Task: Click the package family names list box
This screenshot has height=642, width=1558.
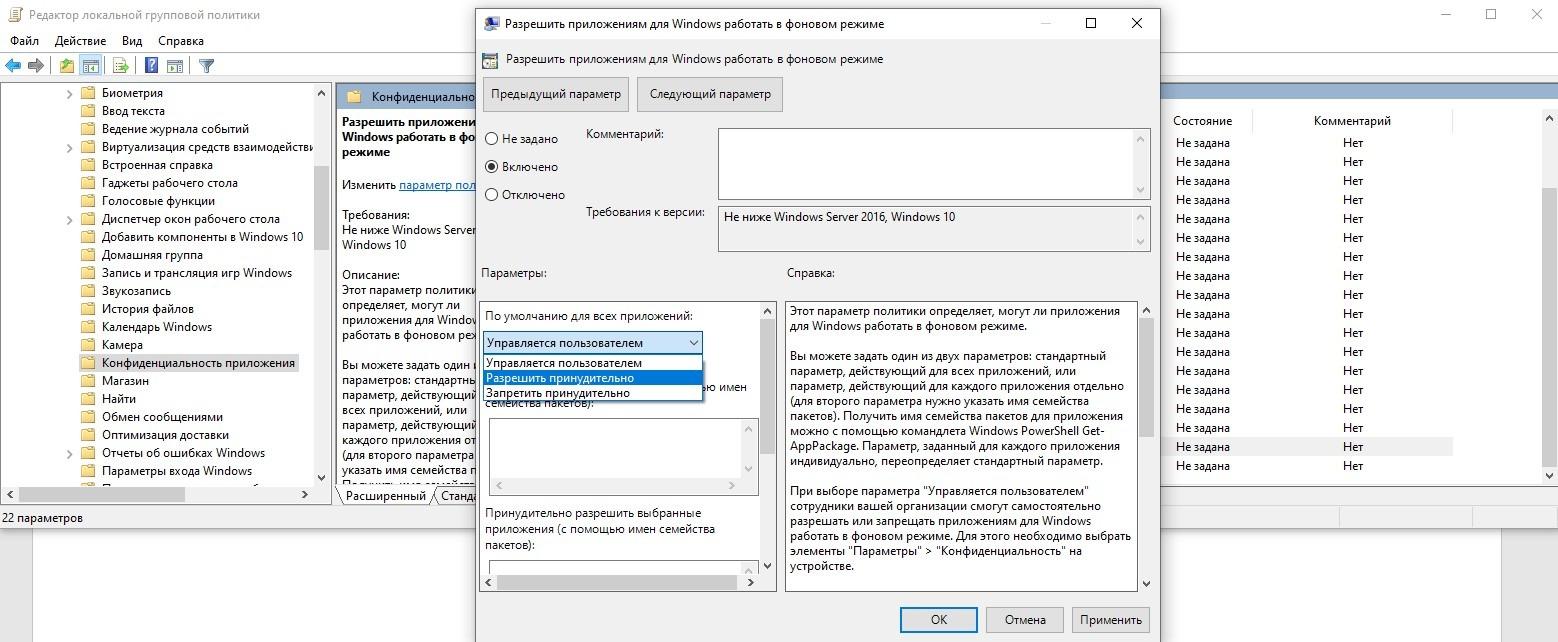Action: [624, 456]
